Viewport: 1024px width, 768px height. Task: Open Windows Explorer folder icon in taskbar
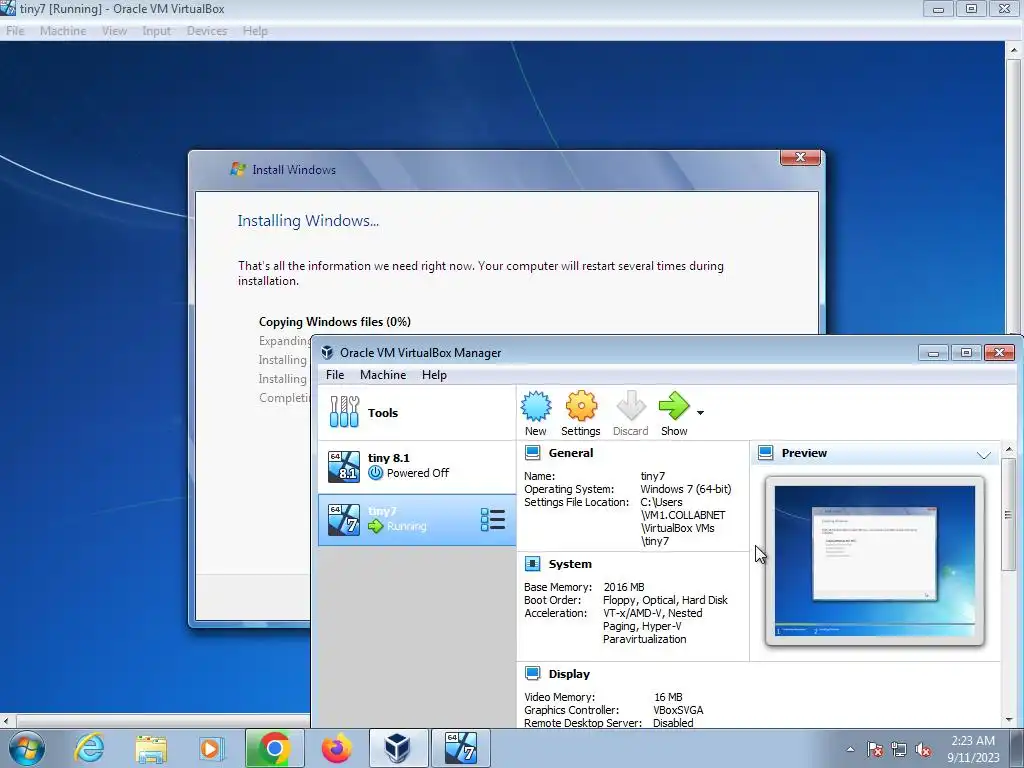[151, 749]
